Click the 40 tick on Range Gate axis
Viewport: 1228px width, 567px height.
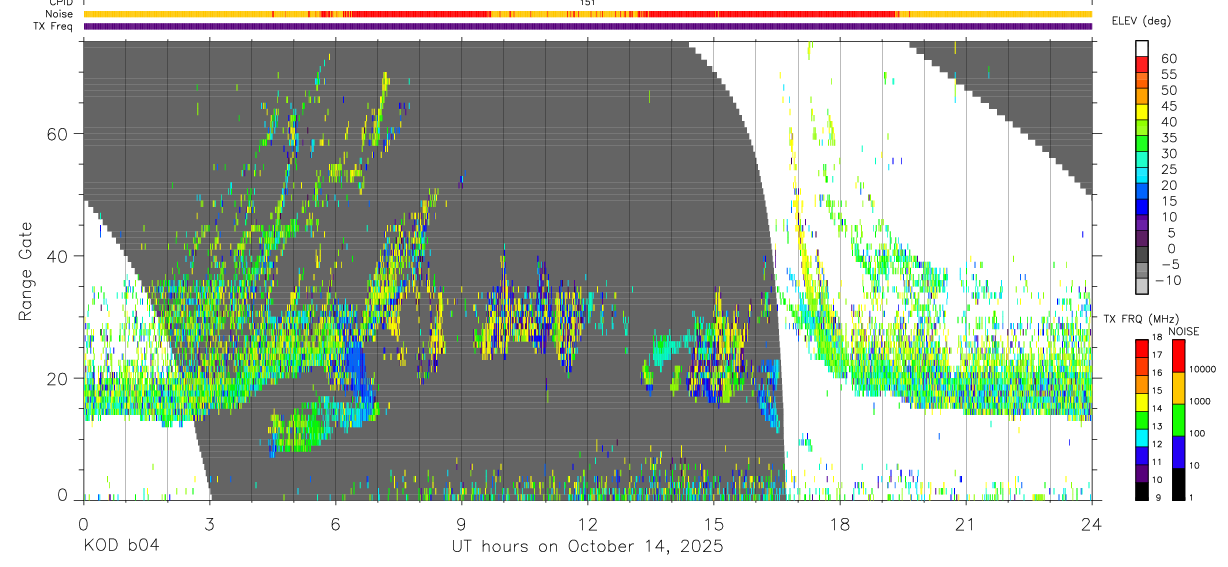(58, 255)
